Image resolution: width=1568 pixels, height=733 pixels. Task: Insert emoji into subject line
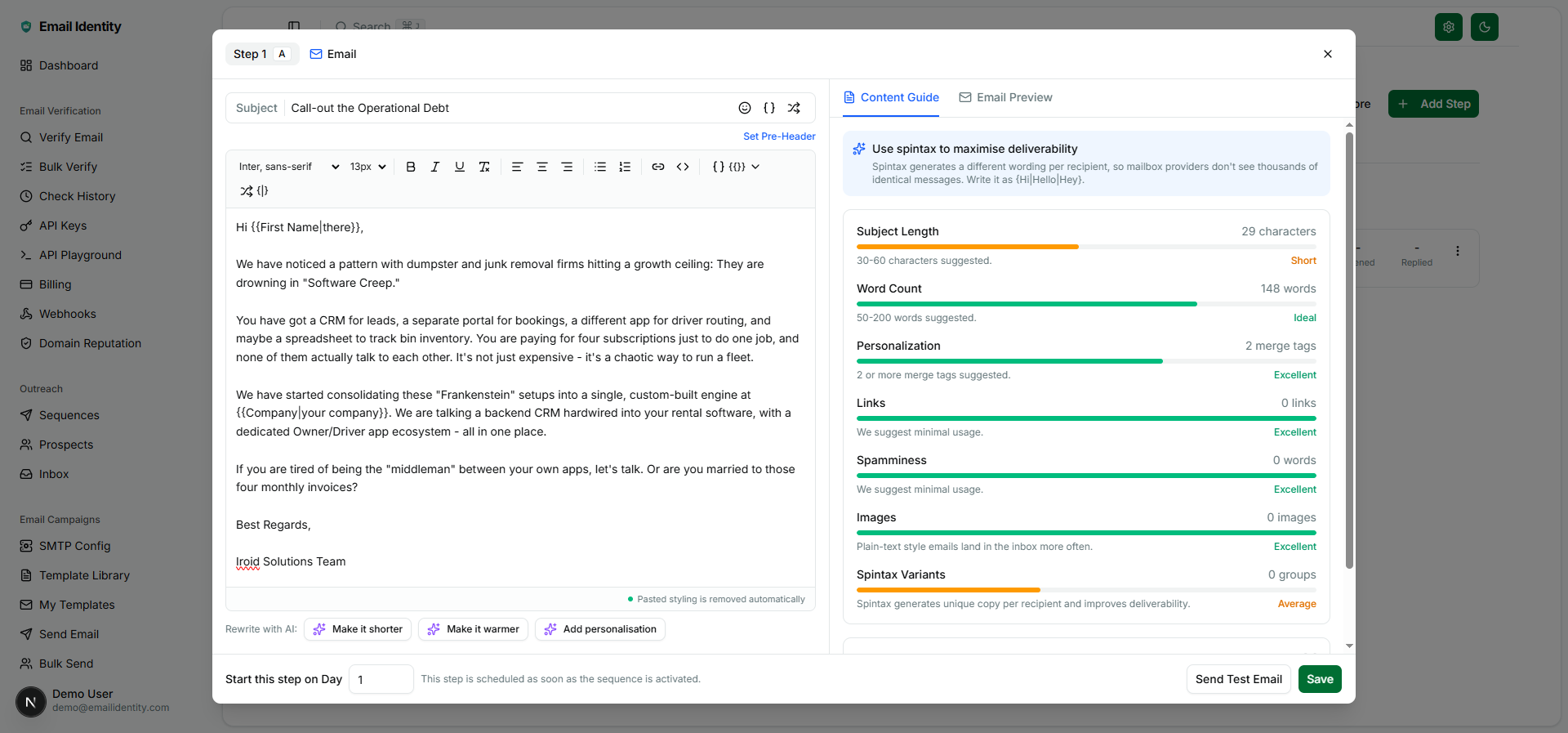click(745, 108)
